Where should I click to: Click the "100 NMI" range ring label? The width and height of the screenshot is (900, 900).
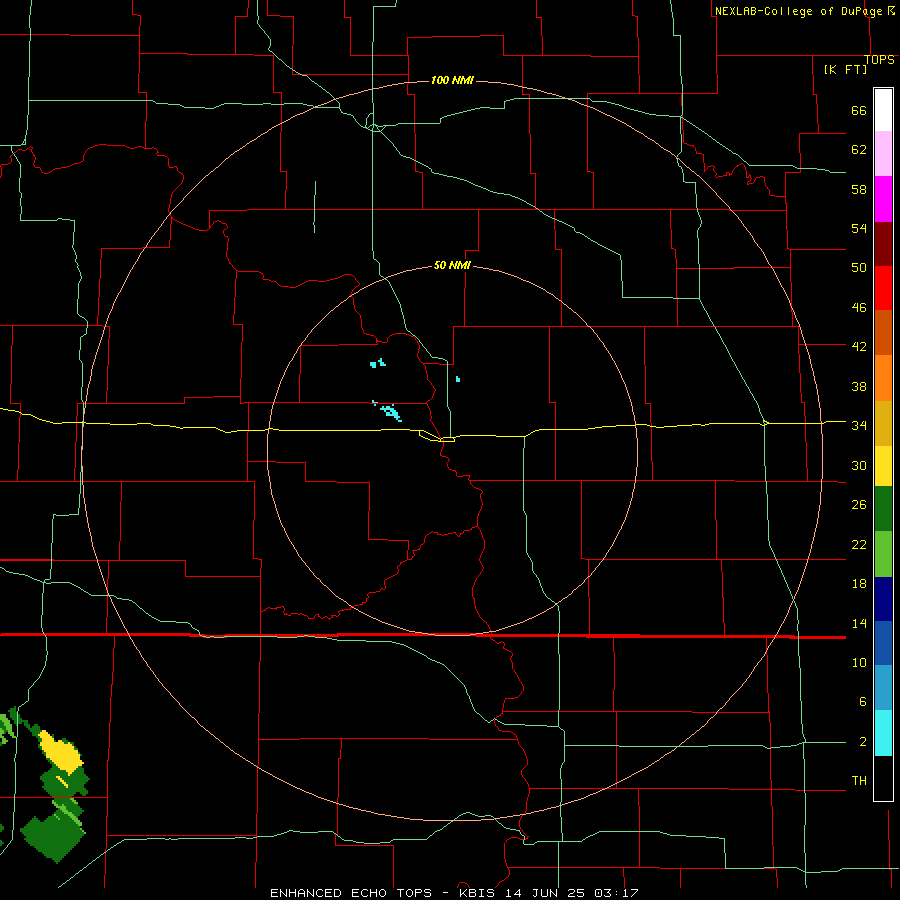(x=452, y=80)
